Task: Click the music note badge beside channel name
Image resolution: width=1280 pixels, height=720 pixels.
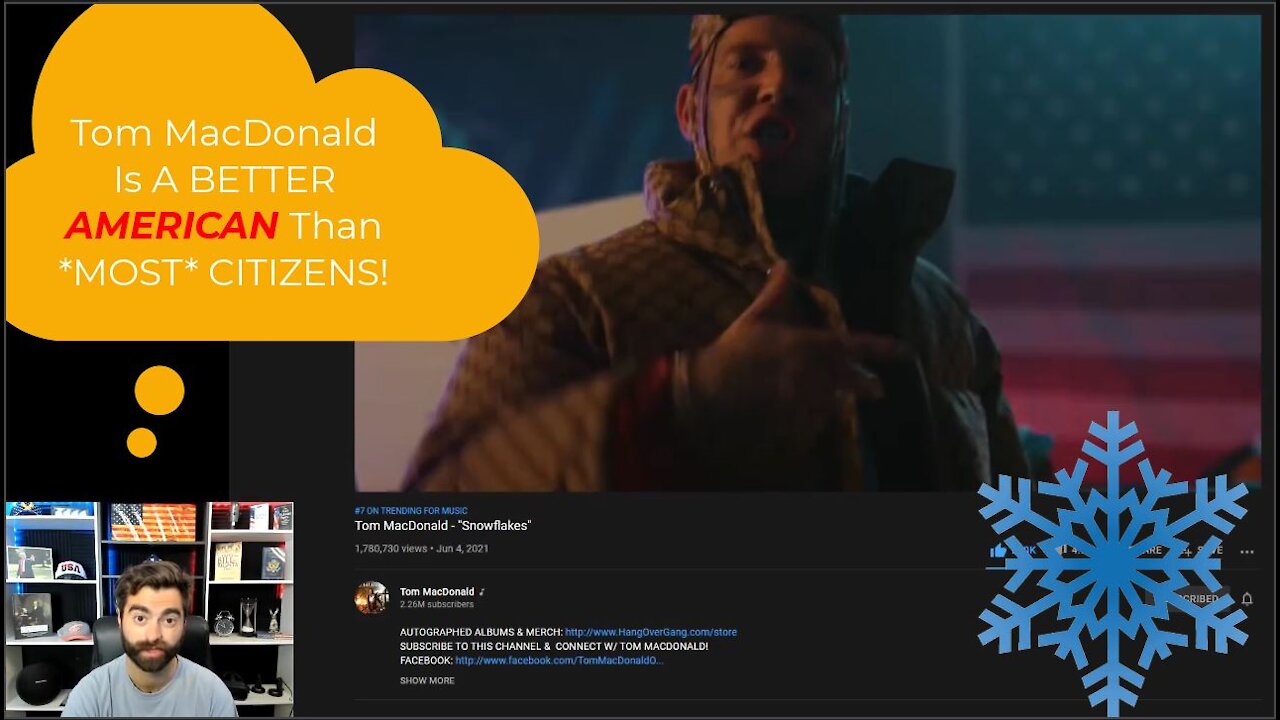Action: coord(482,592)
